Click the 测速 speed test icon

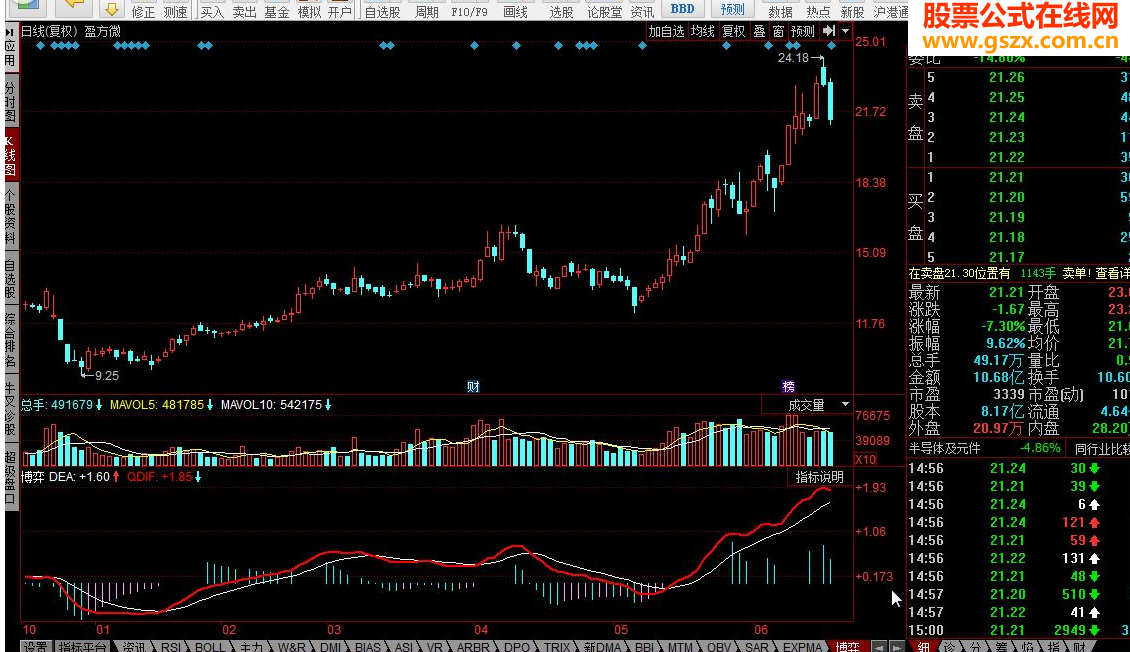(x=175, y=9)
